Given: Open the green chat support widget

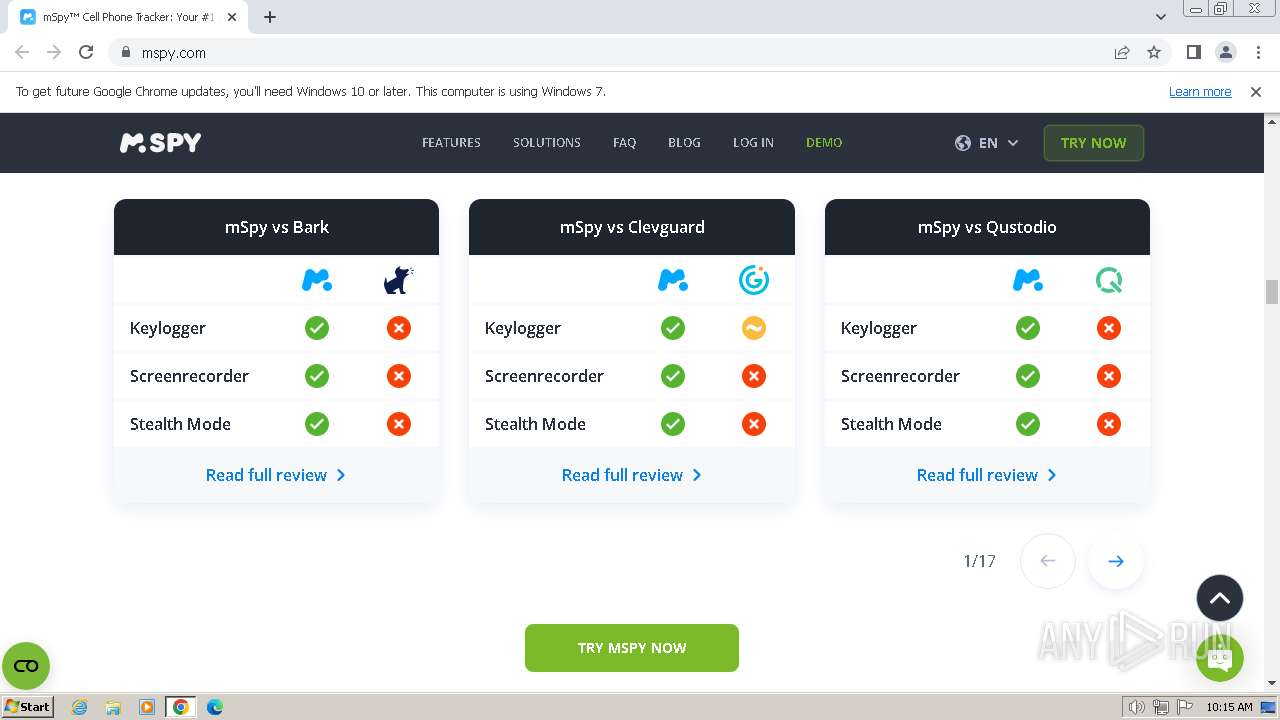Looking at the screenshot, I should pyautogui.click(x=1220, y=659).
